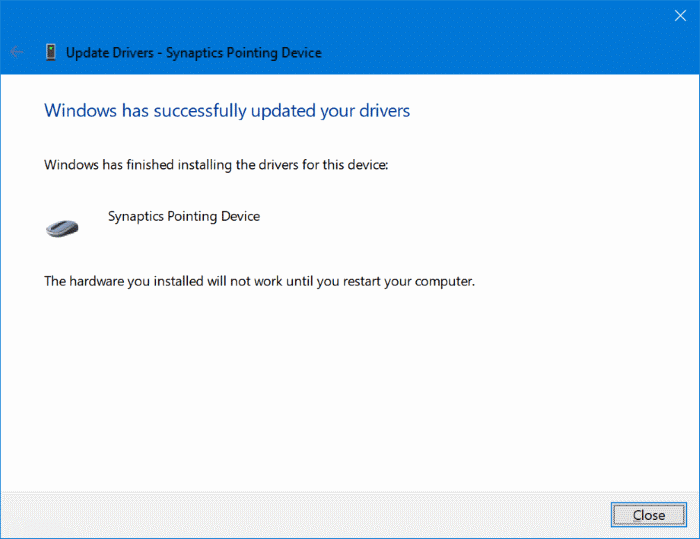Close the dialog using the X icon
This screenshot has width=700, height=539.
(681, 15)
